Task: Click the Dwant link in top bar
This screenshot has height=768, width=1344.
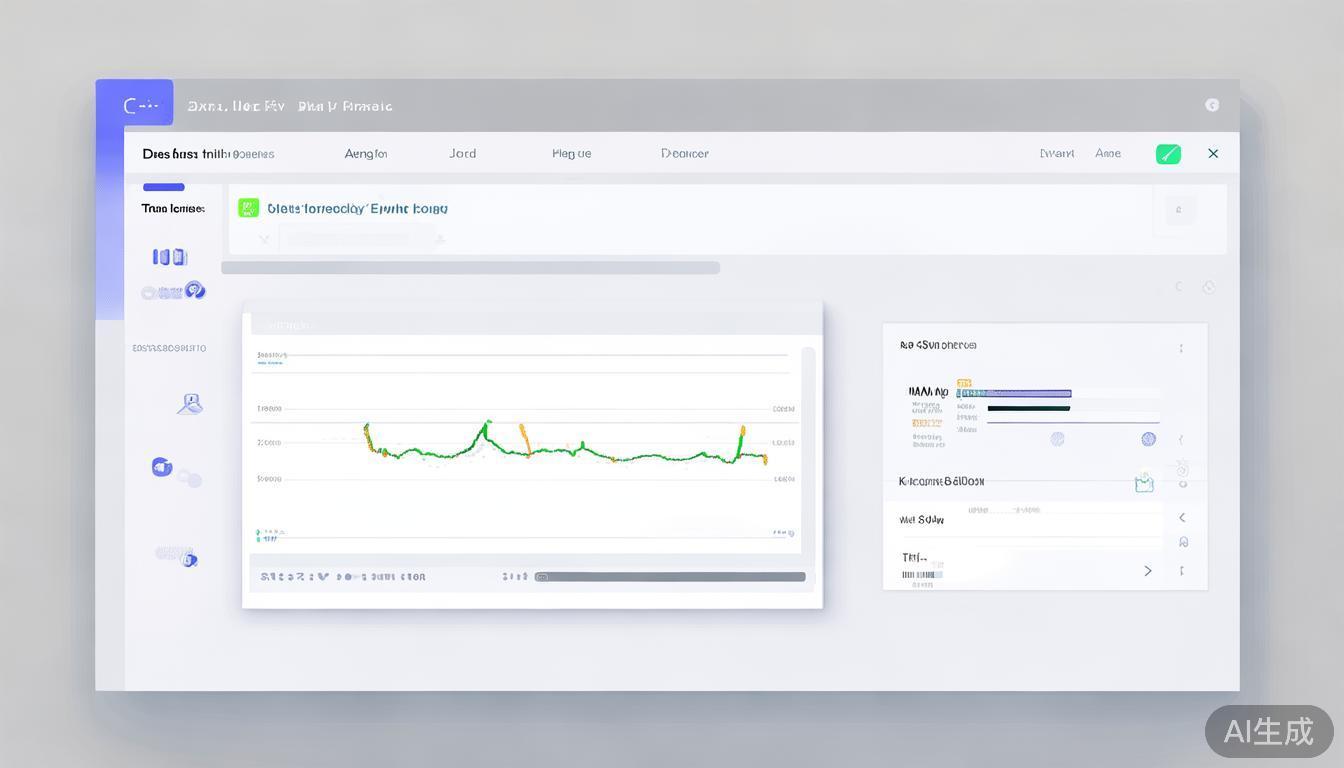Action: point(1056,154)
